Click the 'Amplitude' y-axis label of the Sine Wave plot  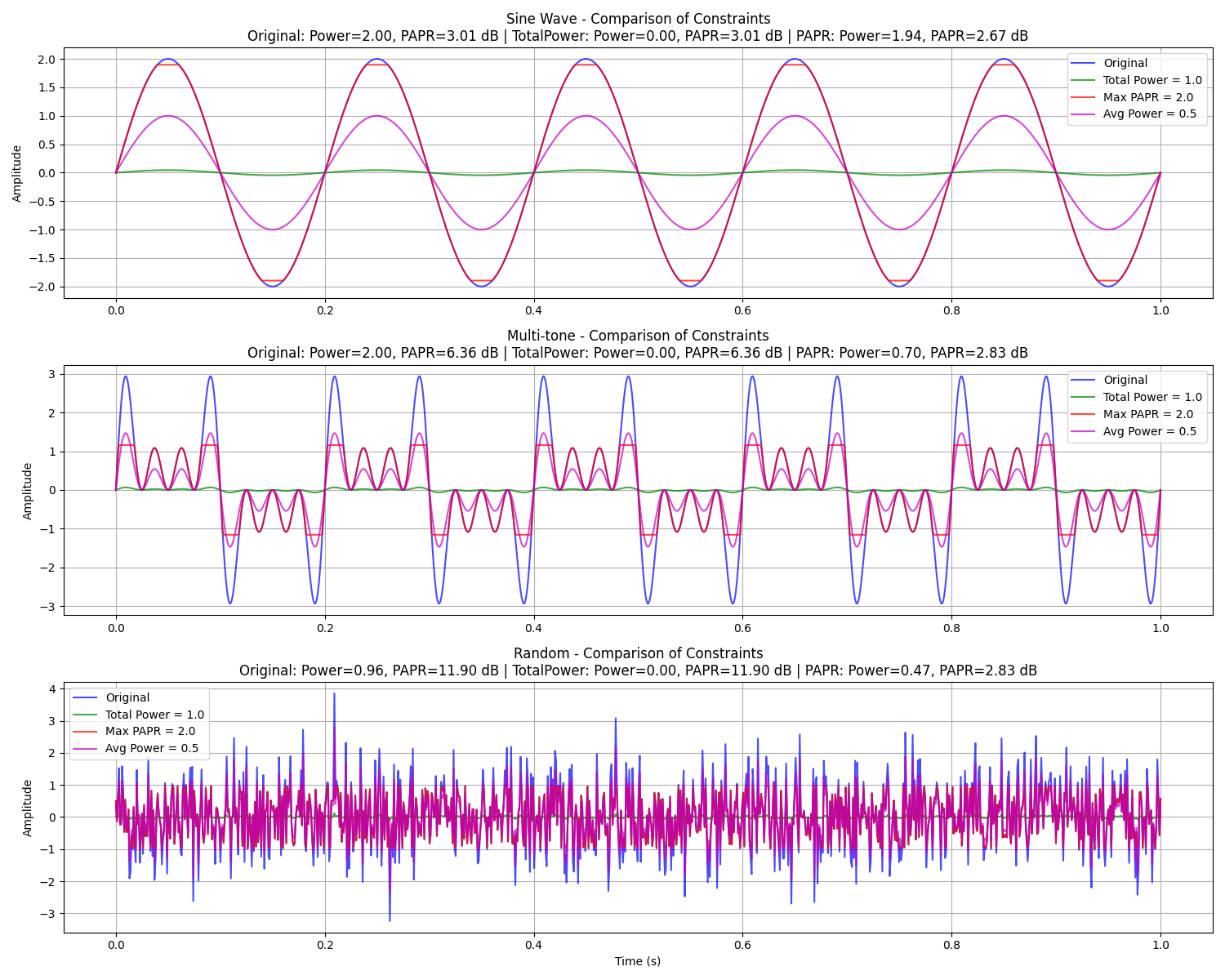pos(17,173)
